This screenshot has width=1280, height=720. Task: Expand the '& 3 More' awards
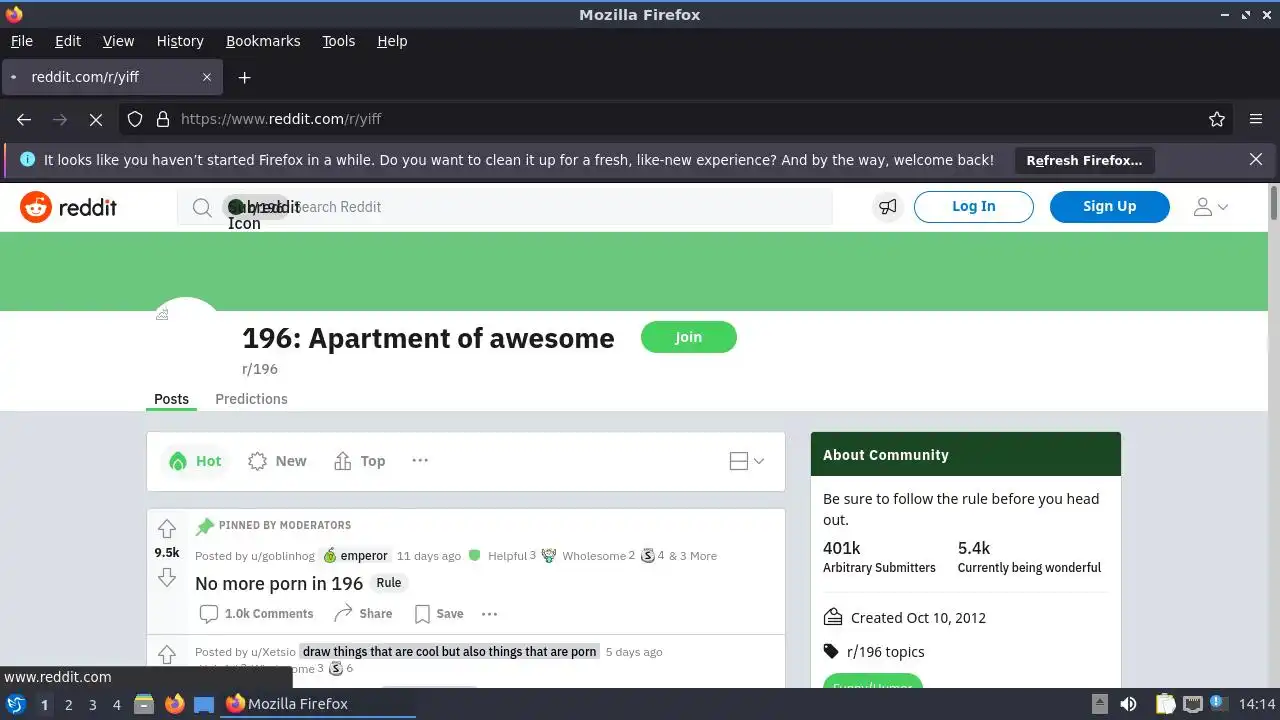click(693, 556)
